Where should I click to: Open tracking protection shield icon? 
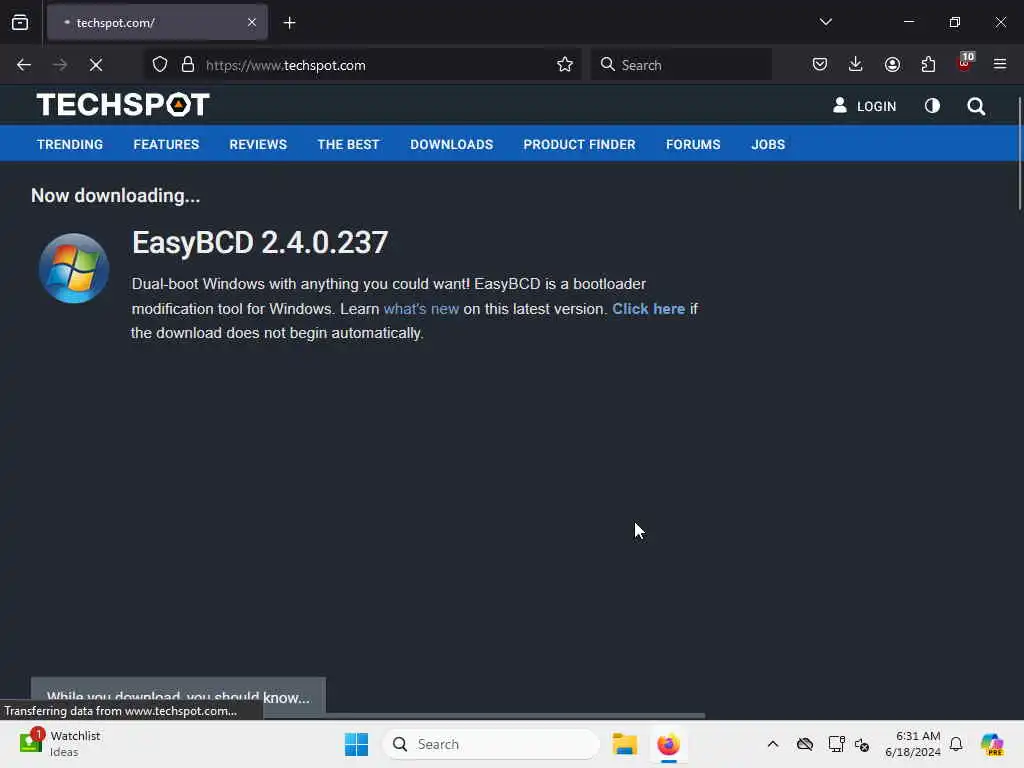coord(160,65)
